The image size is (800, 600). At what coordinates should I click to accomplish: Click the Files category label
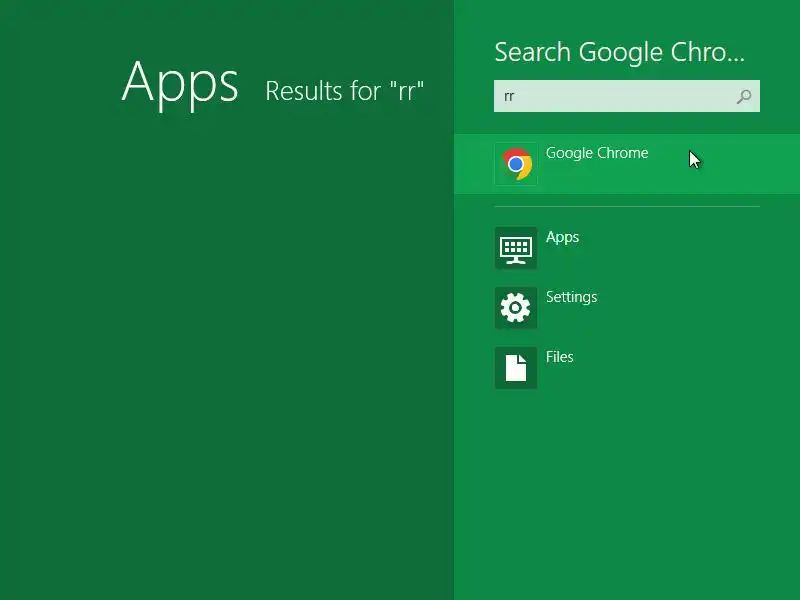560,357
